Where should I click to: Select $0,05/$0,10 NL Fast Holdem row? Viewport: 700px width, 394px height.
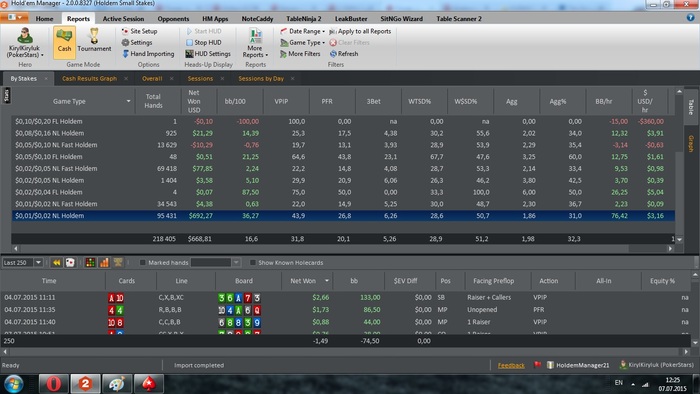pyautogui.click(x=343, y=145)
